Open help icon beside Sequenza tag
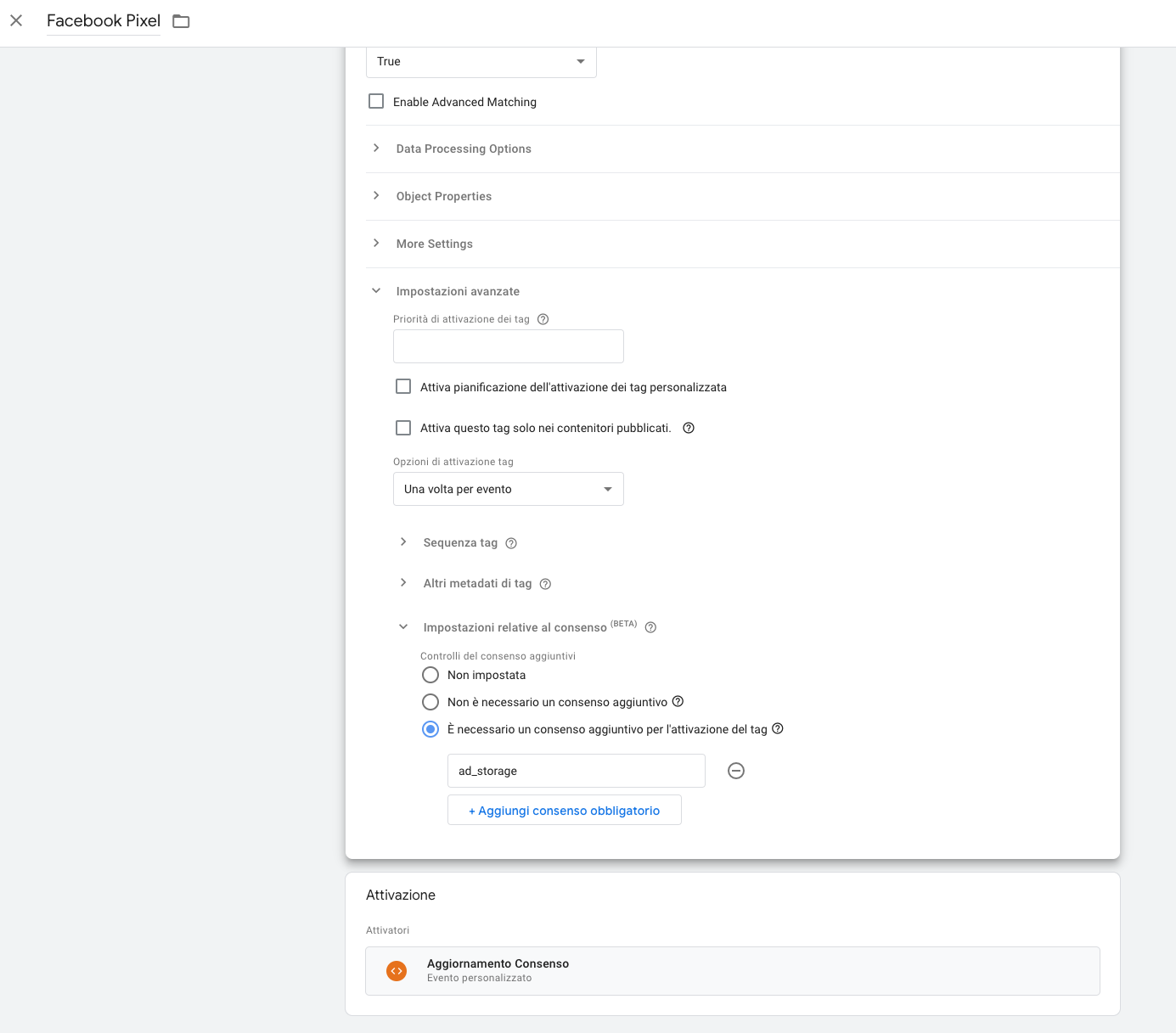The height and width of the screenshot is (1033, 1176). pyautogui.click(x=511, y=543)
